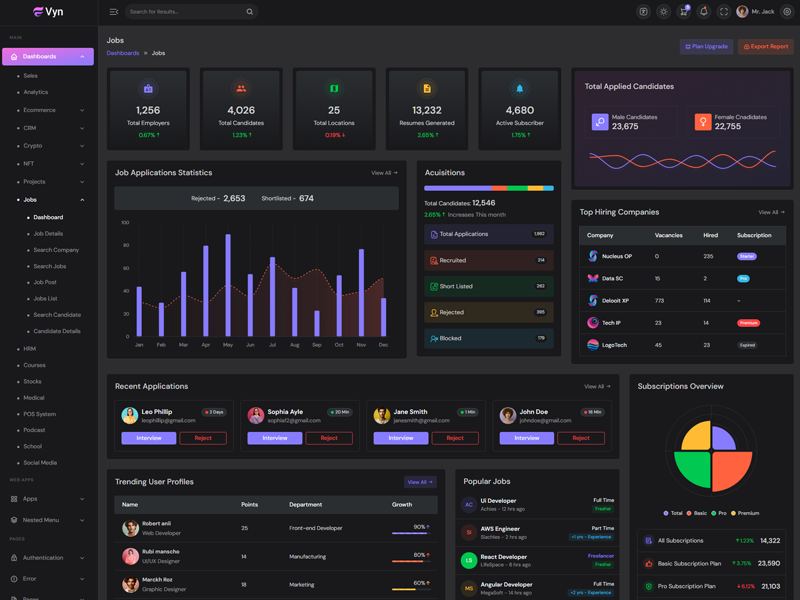Switch theme using the sun icon

663,12
